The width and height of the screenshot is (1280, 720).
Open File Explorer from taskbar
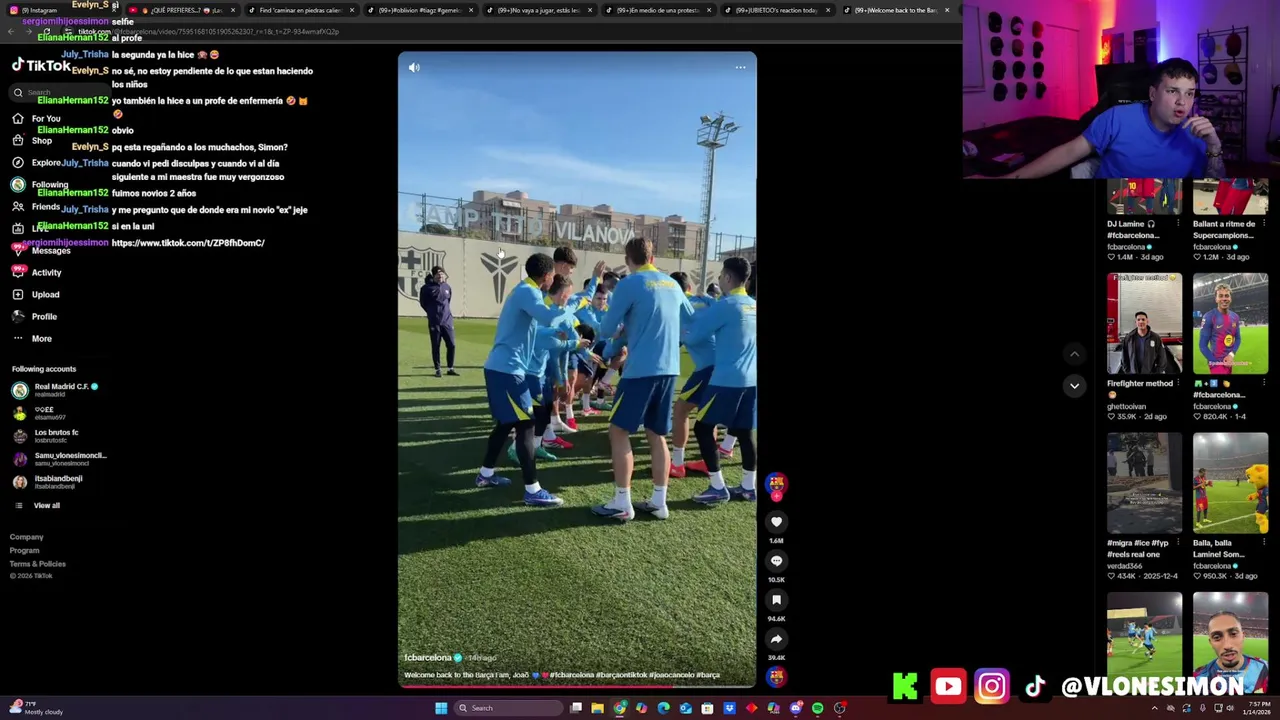[x=597, y=708]
